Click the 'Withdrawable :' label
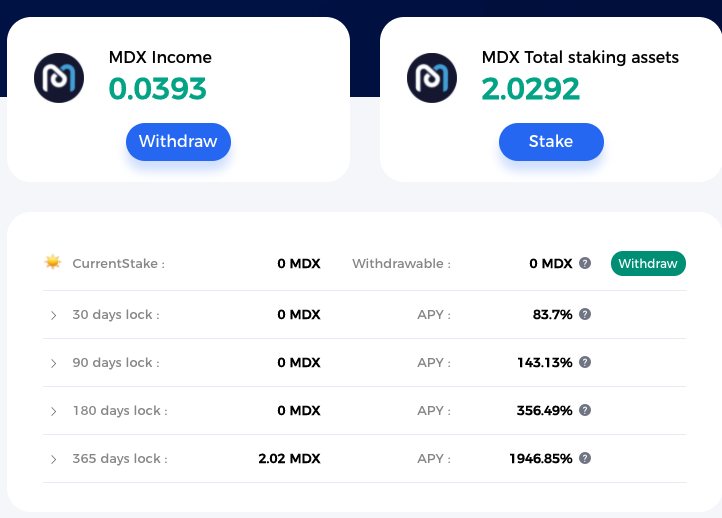Viewport: 722px width, 518px height. pos(401,263)
